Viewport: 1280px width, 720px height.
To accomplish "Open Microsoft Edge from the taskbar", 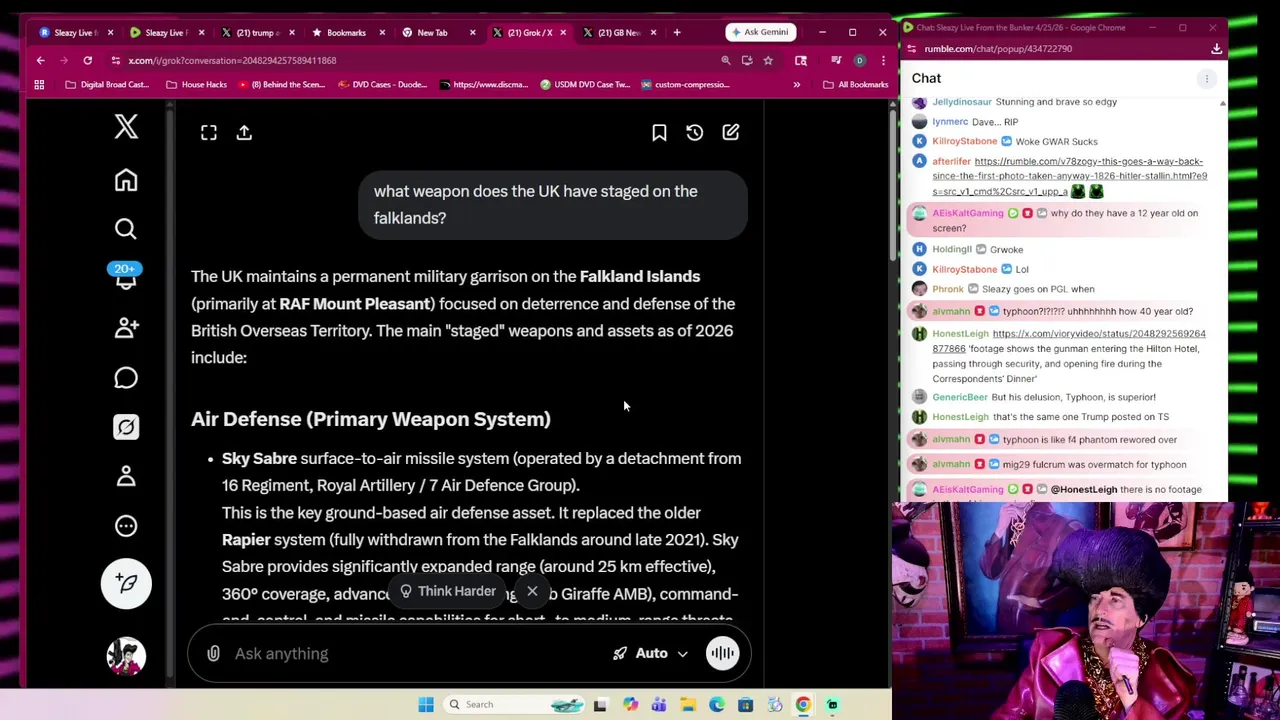I will pos(717,705).
